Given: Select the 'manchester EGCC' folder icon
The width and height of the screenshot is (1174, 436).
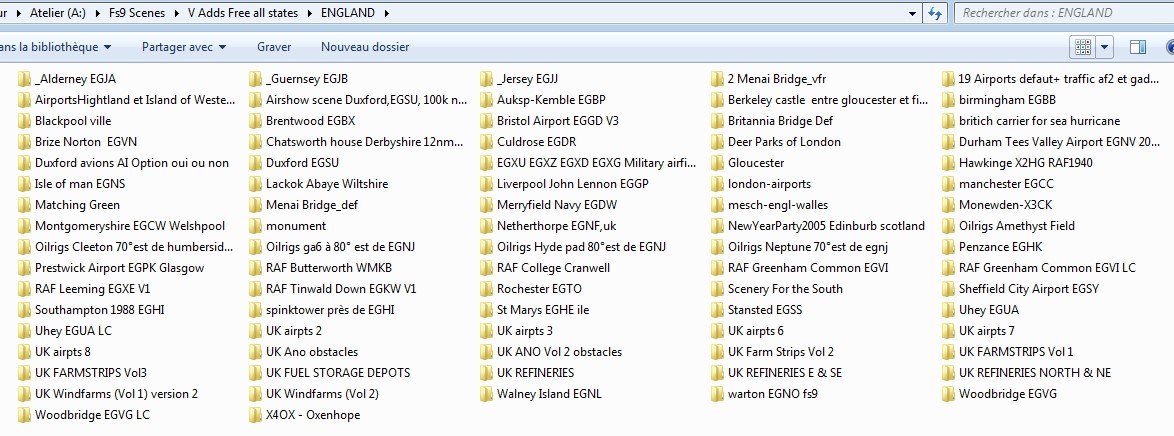Looking at the screenshot, I should [x=949, y=184].
